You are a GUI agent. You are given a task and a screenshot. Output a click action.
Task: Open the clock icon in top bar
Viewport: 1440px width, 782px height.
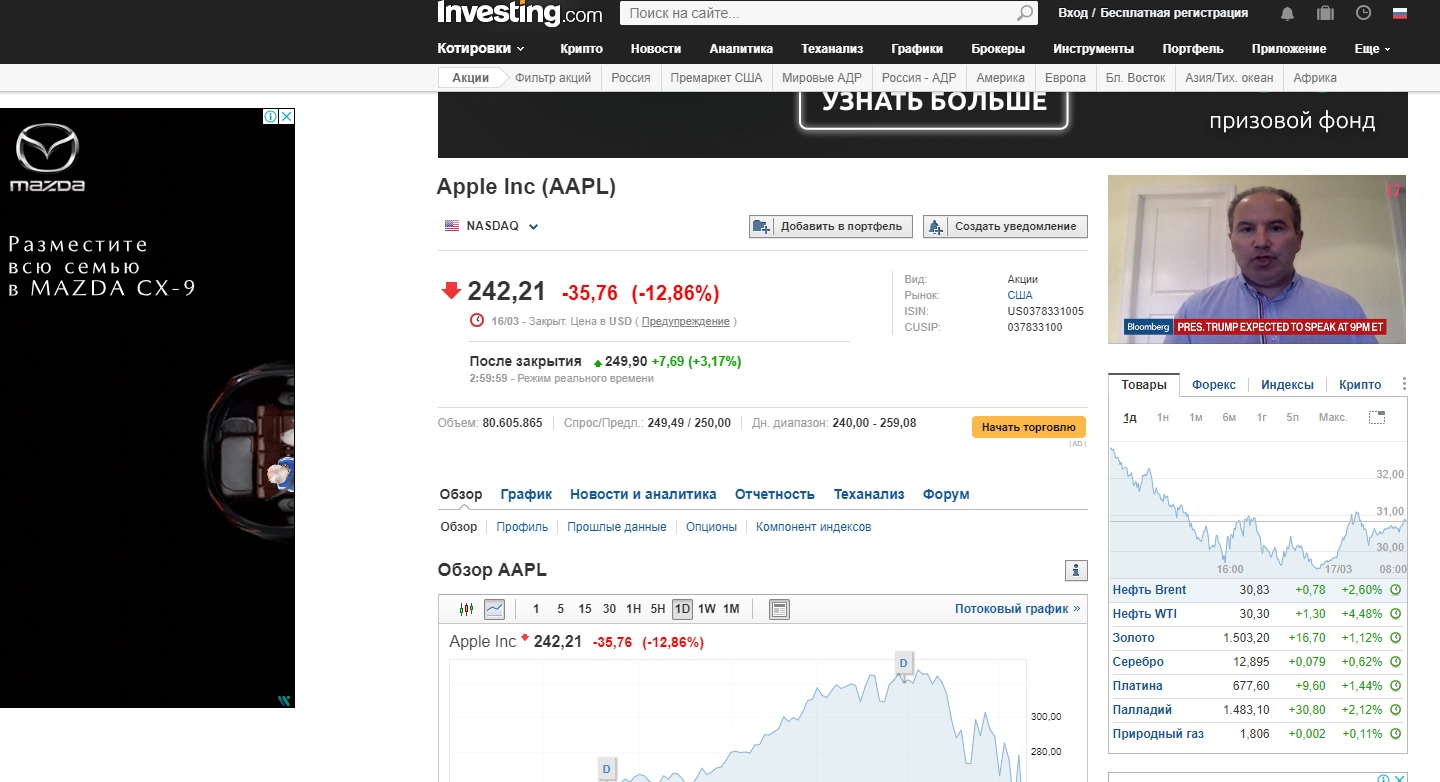click(1363, 13)
